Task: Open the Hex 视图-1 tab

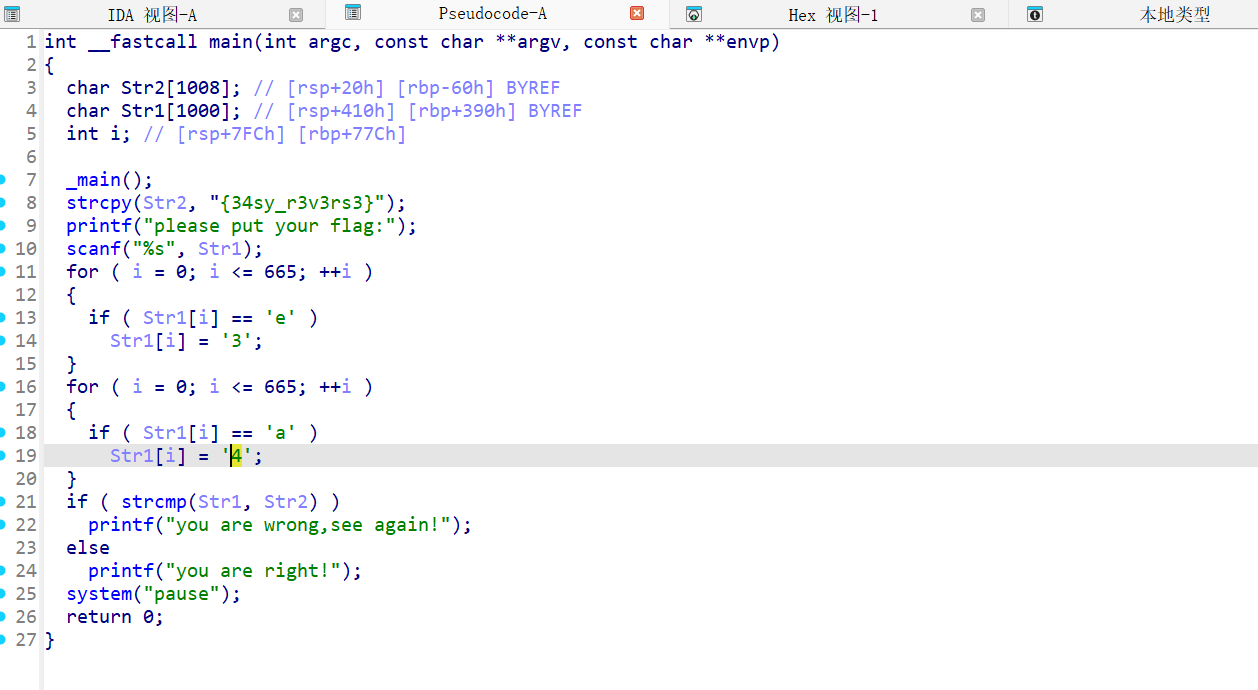Action: 832,15
